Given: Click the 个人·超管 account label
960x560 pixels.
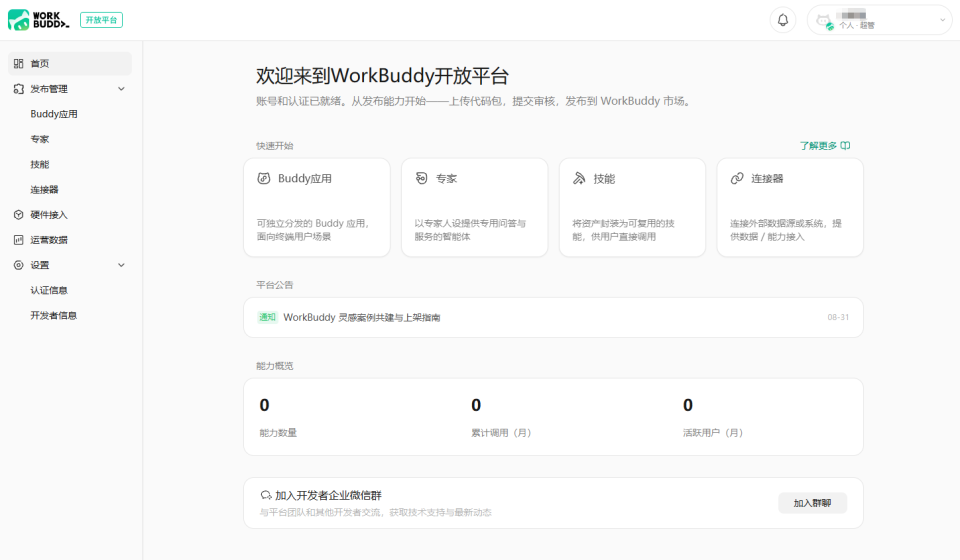Looking at the screenshot, I should coord(857,25).
